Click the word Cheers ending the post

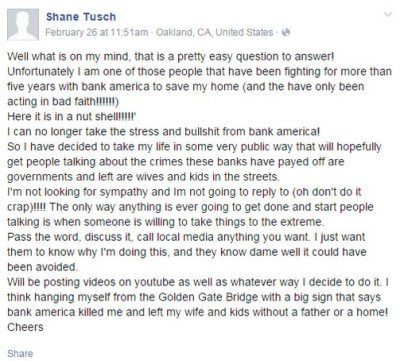(25, 327)
